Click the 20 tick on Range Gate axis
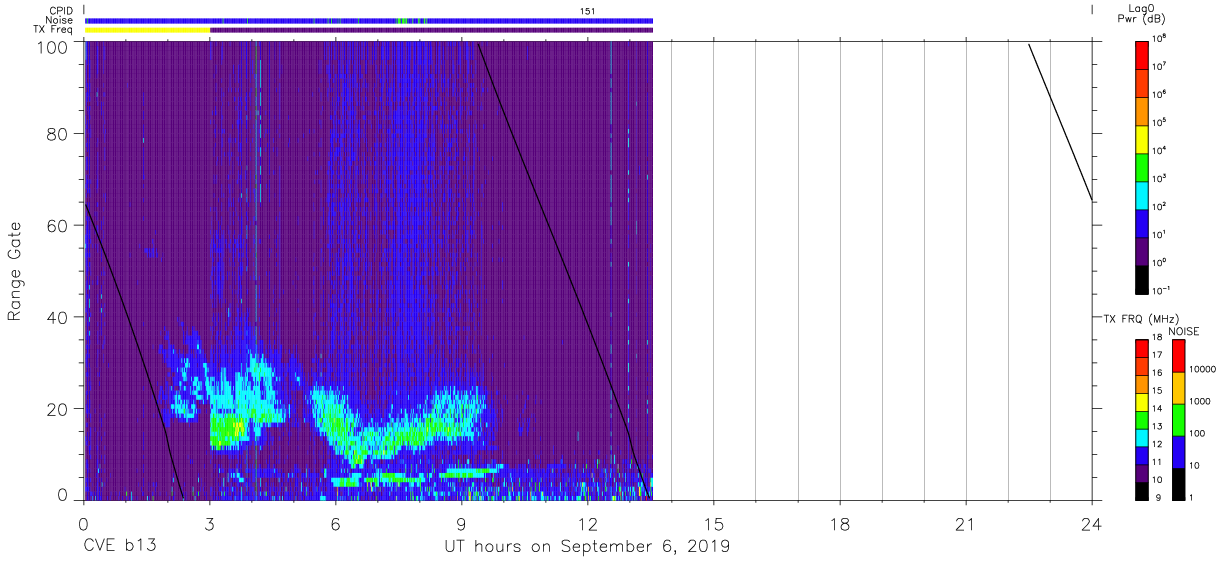The height and width of the screenshot is (567, 1228). coord(57,409)
